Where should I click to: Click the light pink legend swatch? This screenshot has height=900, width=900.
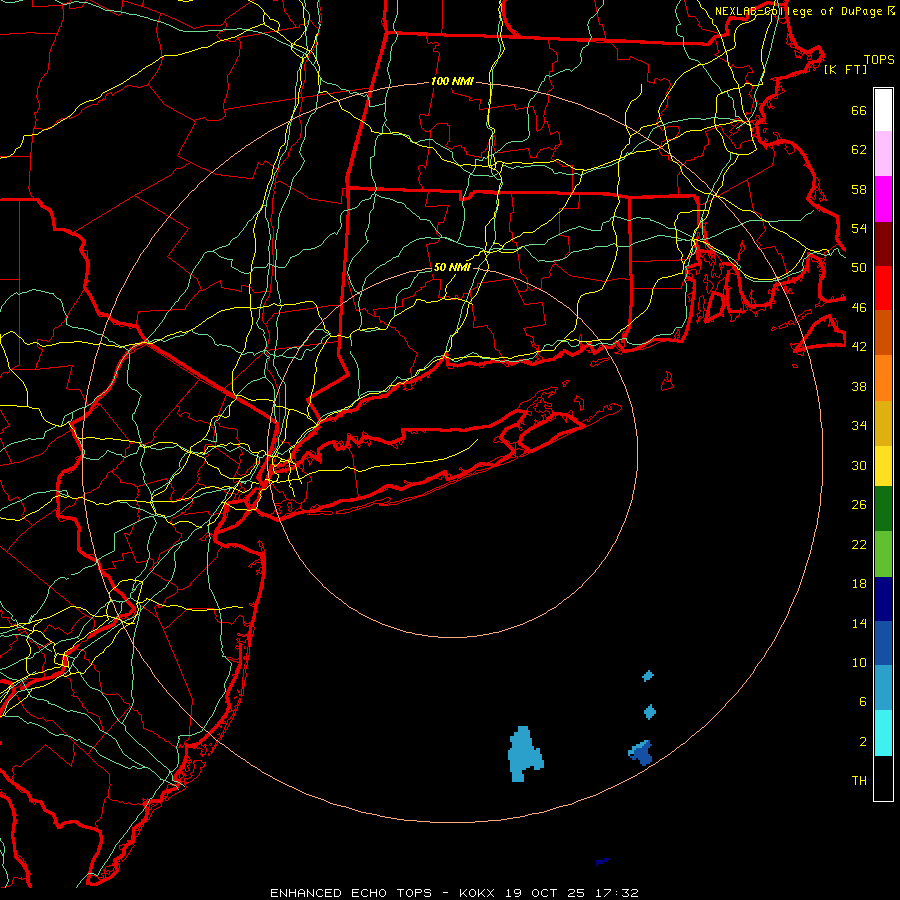coord(883,154)
